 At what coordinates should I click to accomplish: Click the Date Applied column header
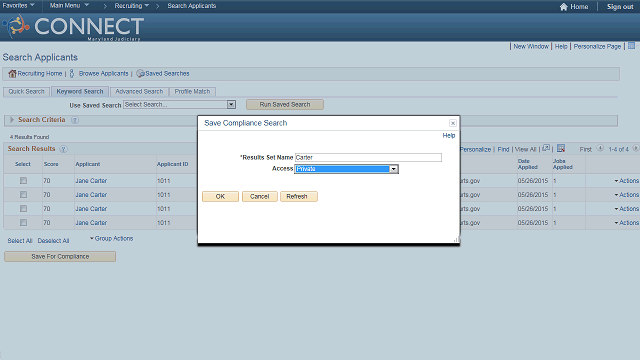coord(528,164)
